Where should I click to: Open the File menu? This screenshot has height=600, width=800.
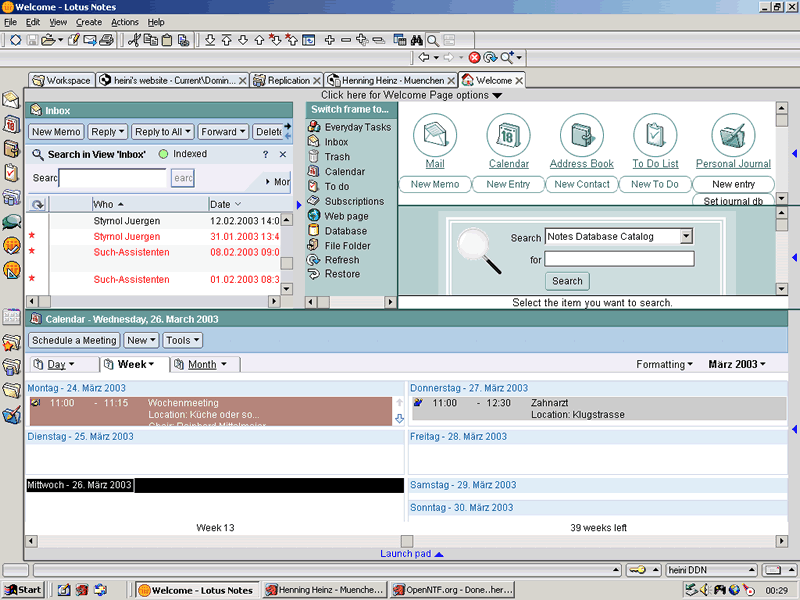[10, 22]
